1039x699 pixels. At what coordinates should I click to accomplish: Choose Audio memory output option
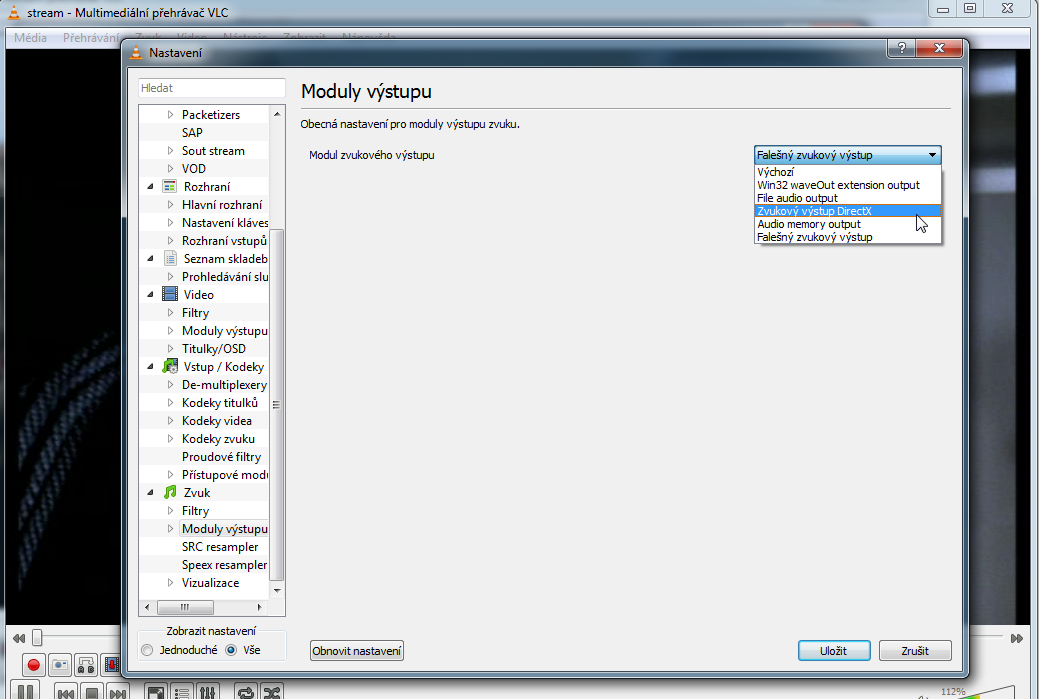click(x=848, y=224)
